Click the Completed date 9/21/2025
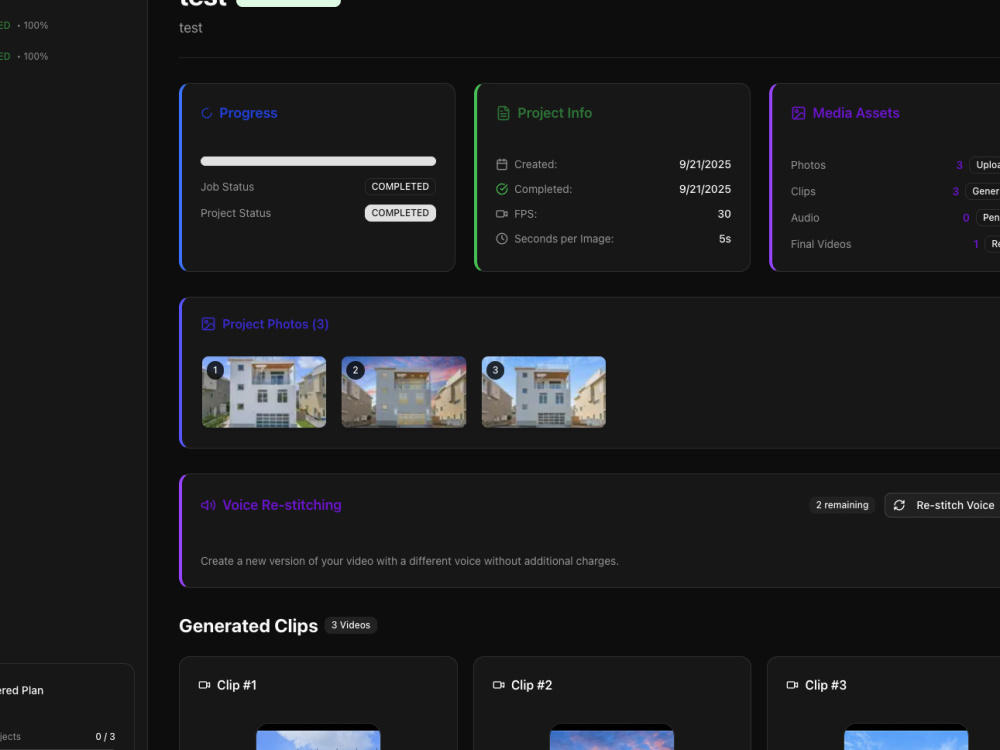This screenshot has width=1000, height=750. (705, 189)
